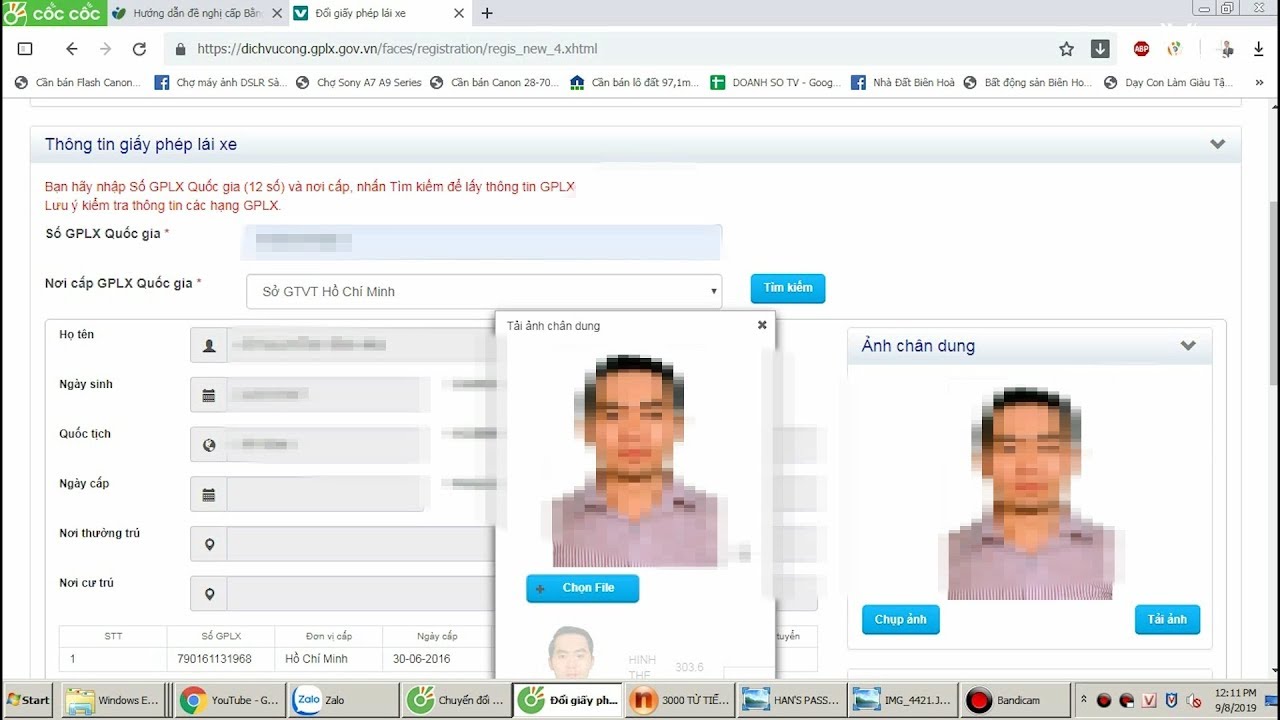The height and width of the screenshot is (720, 1280).
Task: Open 'Cần bán Canon 28-70' bookmark
Action: pyautogui.click(x=495, y=83)
